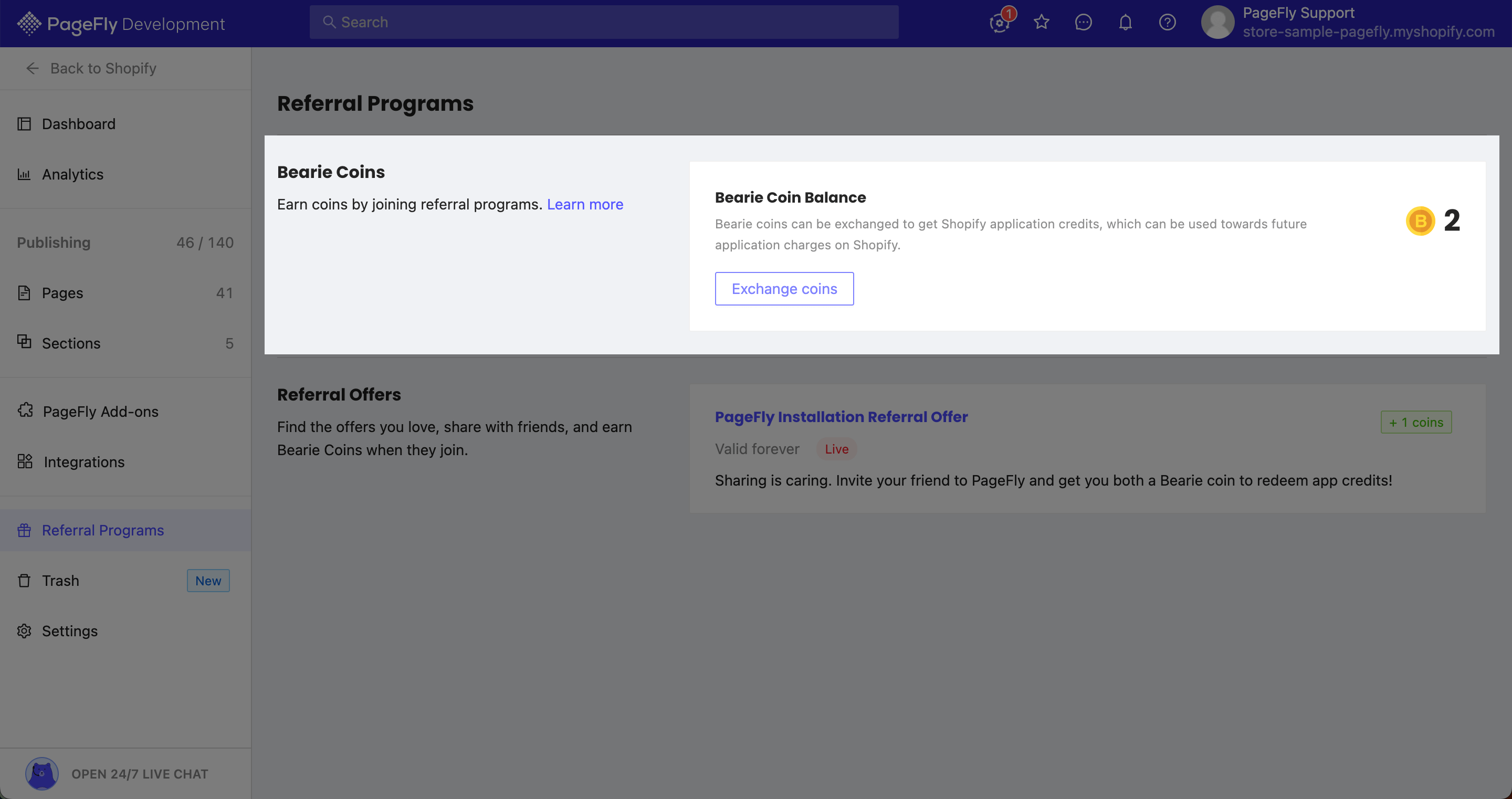Click the Sections icon in sidebar
The width and height of the screenshot is (1512, 799).
[x=24, y=342]
